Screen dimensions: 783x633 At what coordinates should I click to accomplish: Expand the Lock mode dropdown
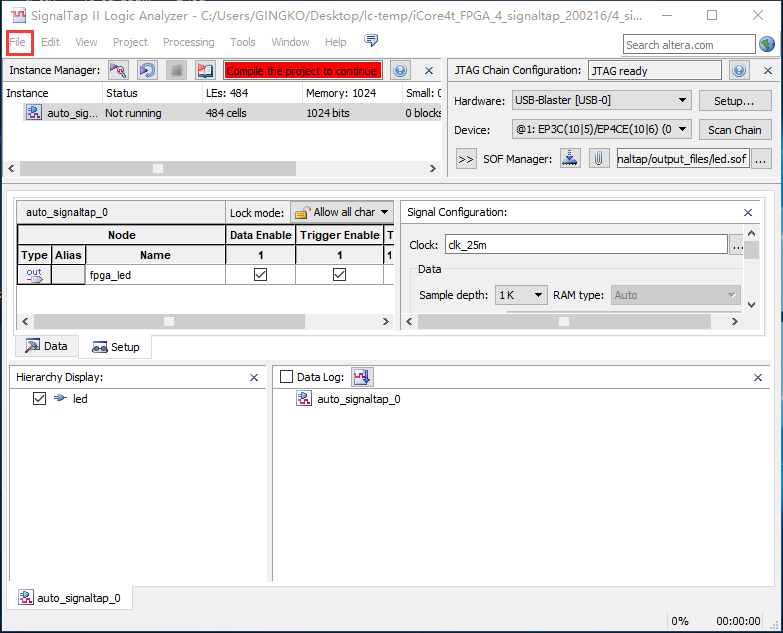coord(342,212)
